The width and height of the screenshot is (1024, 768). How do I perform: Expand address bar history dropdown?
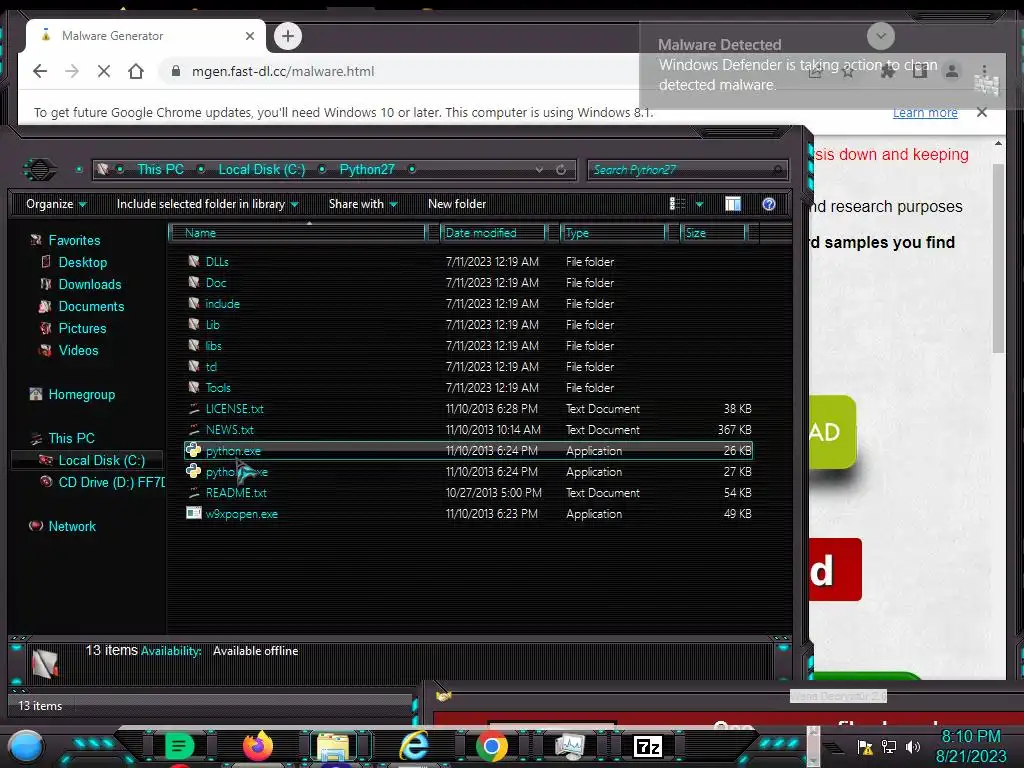pyautogui.click(x=539, y=170)
